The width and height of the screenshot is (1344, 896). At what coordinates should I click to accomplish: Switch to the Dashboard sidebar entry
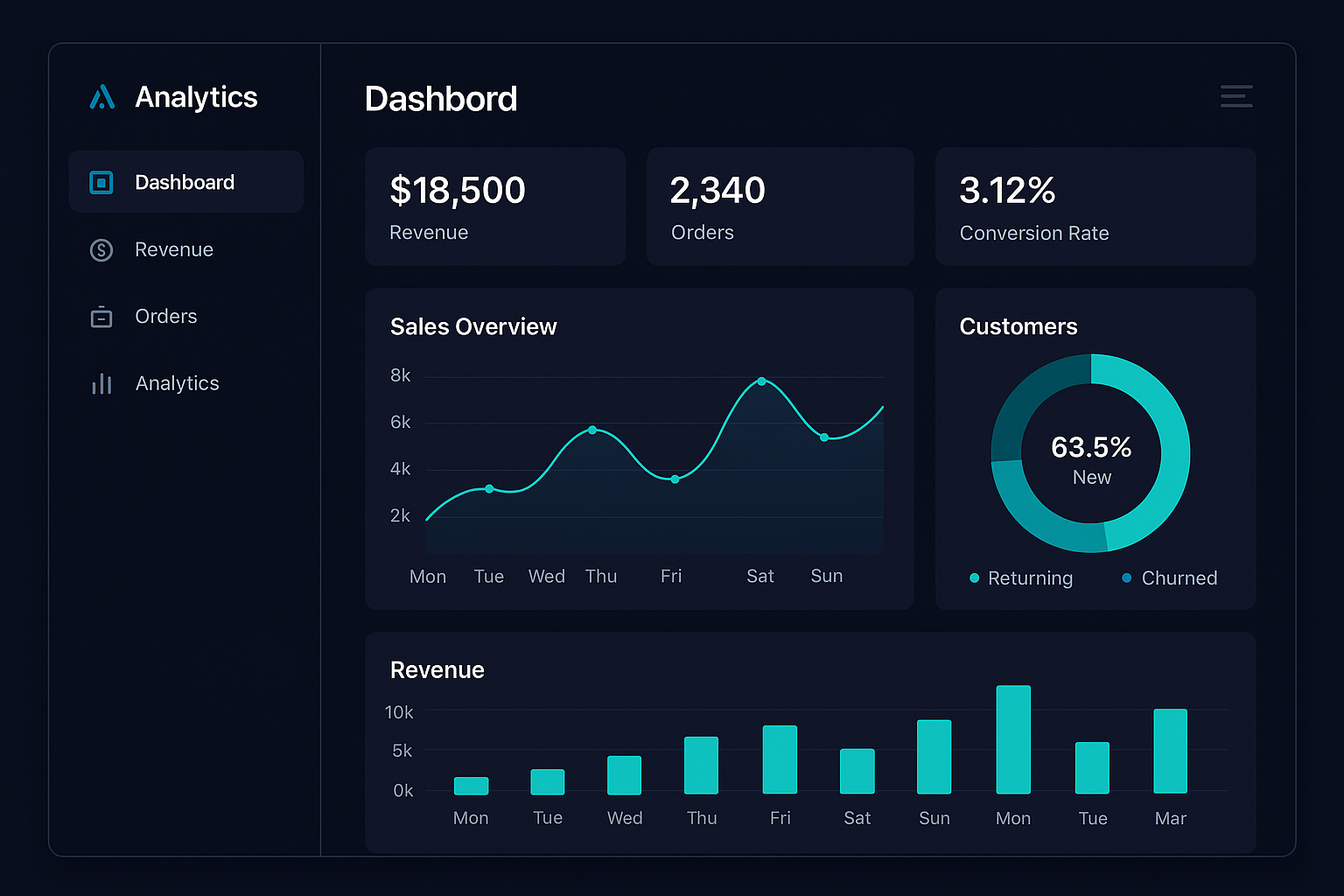point(185,182)
